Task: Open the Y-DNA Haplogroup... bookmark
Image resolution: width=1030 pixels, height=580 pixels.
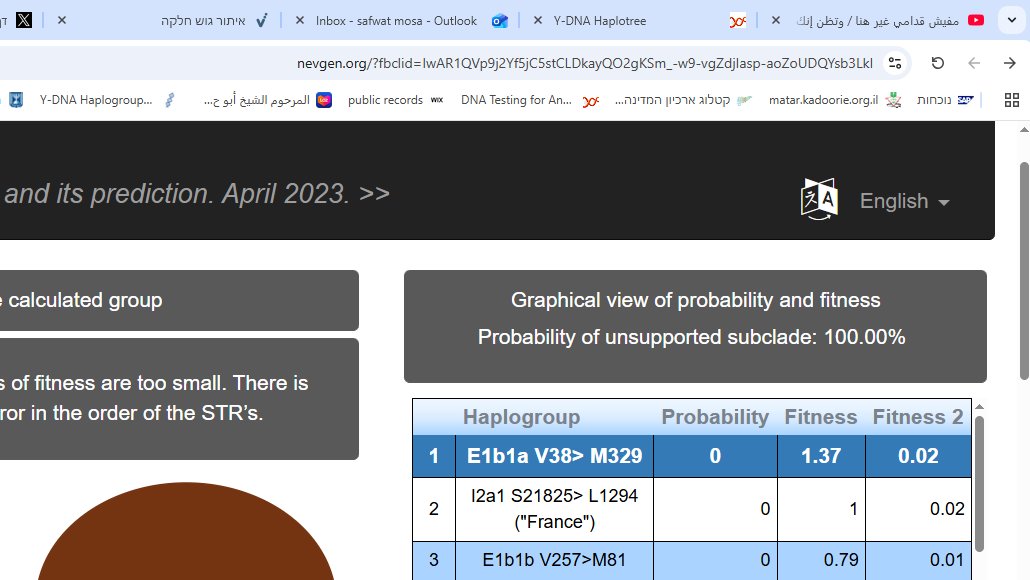Action: (x=107, y=100)
